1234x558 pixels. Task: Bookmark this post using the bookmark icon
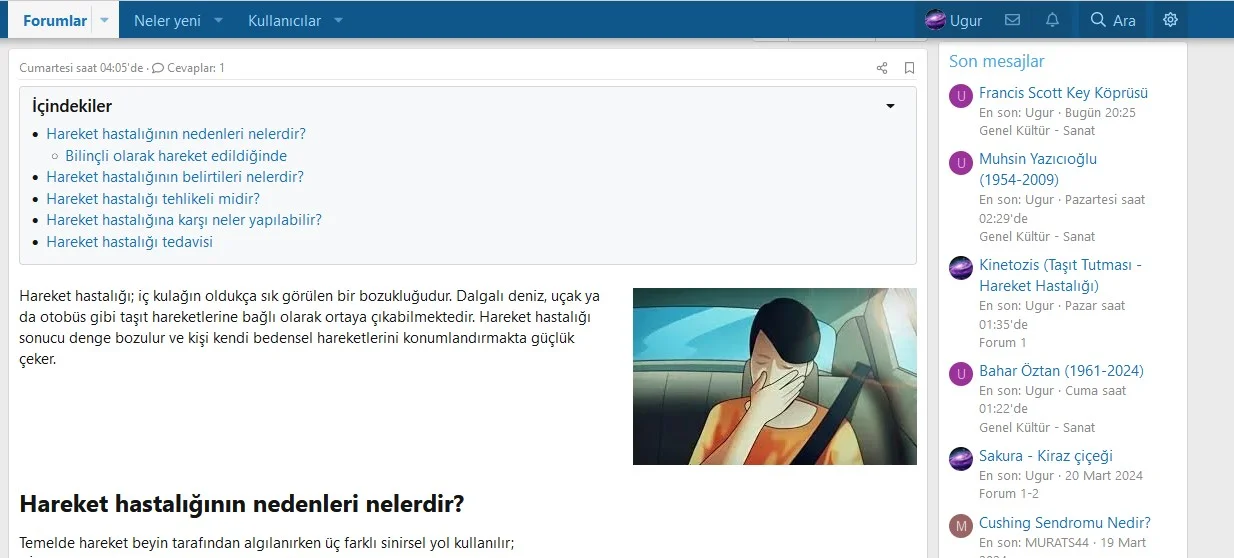coord(909,68)
